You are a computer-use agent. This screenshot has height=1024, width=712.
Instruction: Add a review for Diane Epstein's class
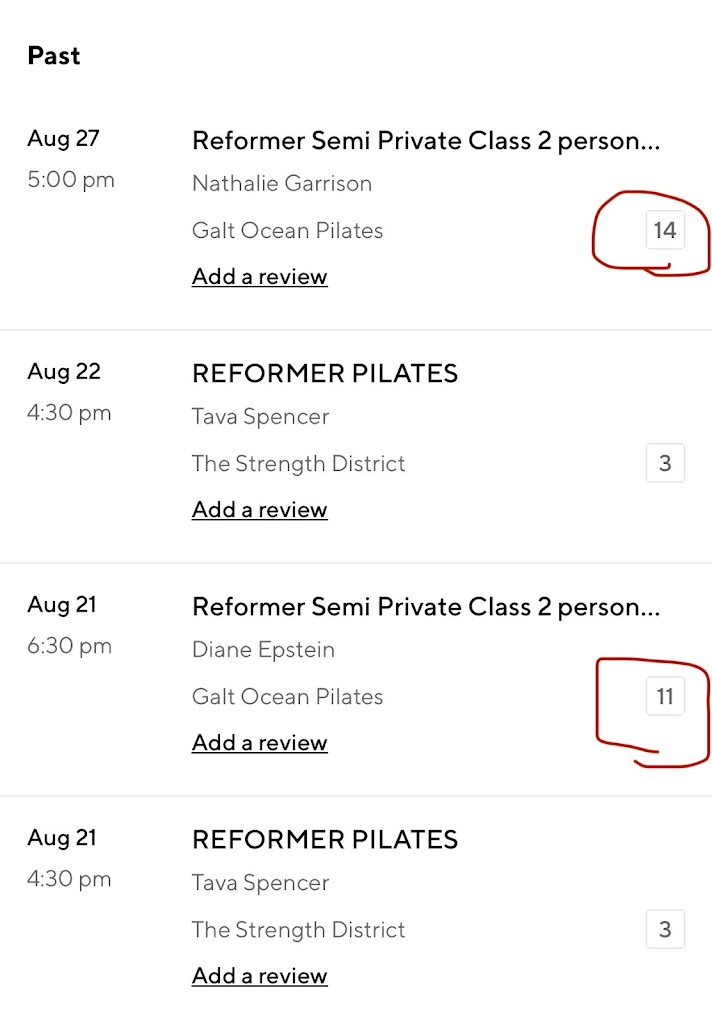pyautogui.click(x=259, y=743)
